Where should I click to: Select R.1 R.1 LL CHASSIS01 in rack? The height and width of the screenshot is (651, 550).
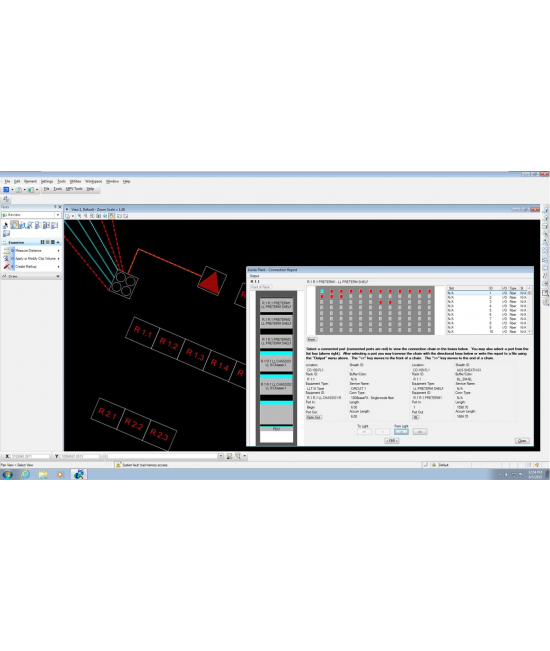(x=276, y=363)
